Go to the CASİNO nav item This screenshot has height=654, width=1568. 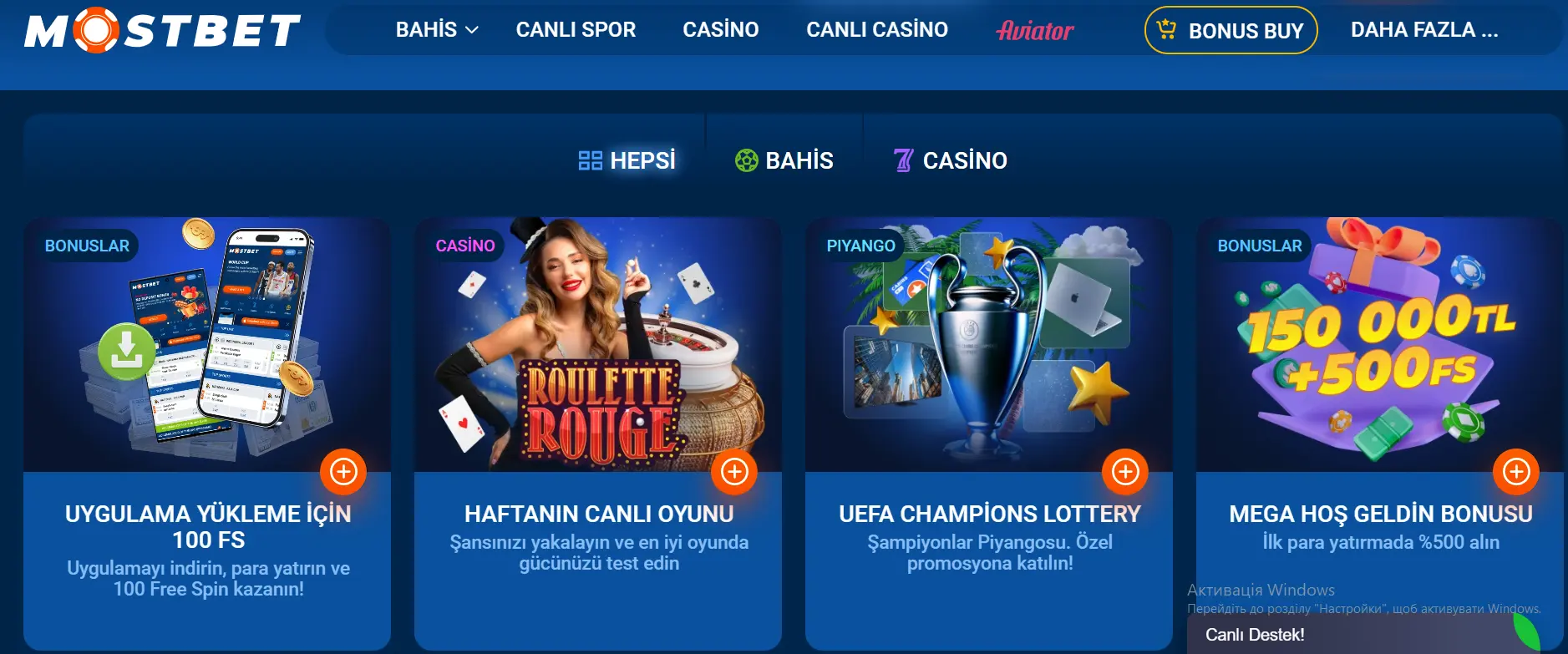[x=720, y=30]
